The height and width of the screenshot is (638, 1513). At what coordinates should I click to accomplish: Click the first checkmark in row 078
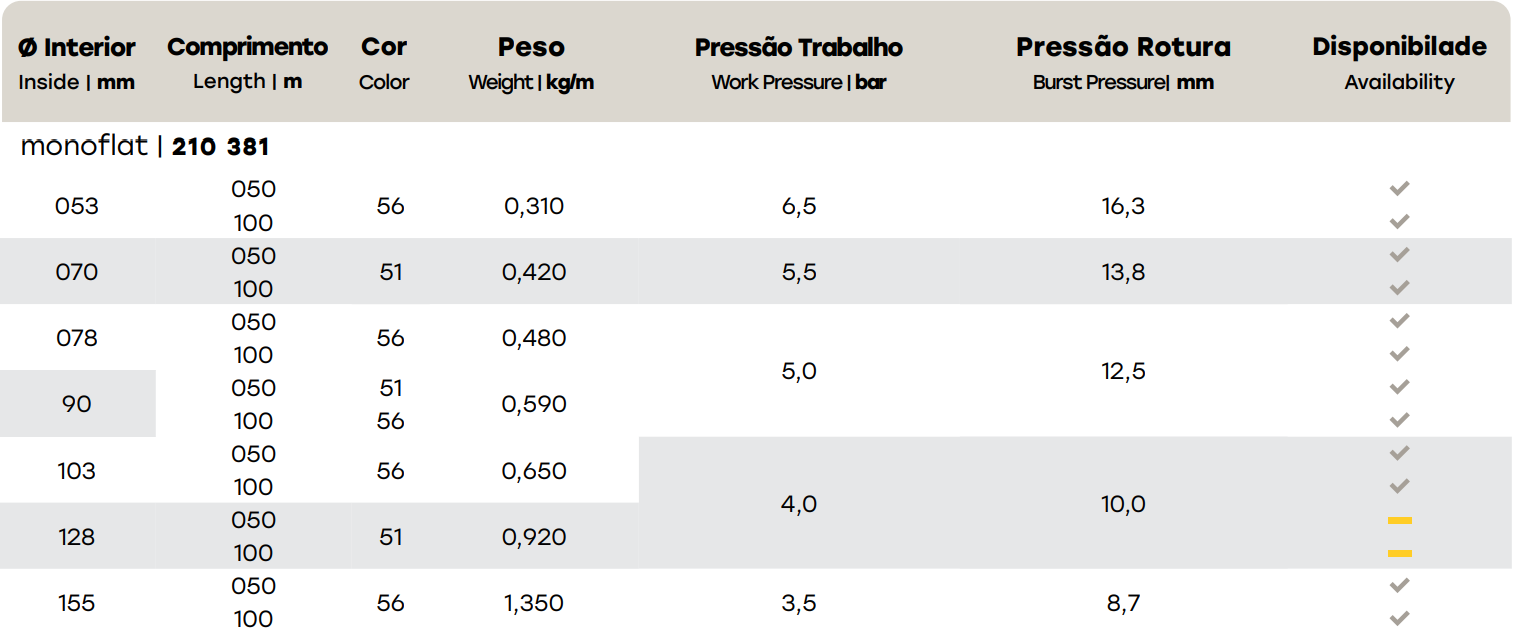click(x=1399, y=321)
